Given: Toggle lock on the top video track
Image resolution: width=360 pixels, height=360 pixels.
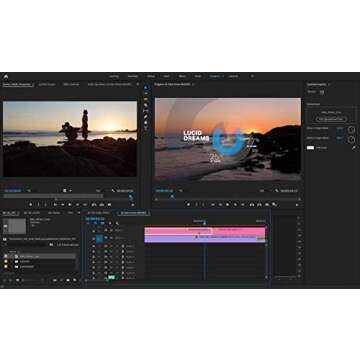Looking at the screenshot, I should (94, 230).
